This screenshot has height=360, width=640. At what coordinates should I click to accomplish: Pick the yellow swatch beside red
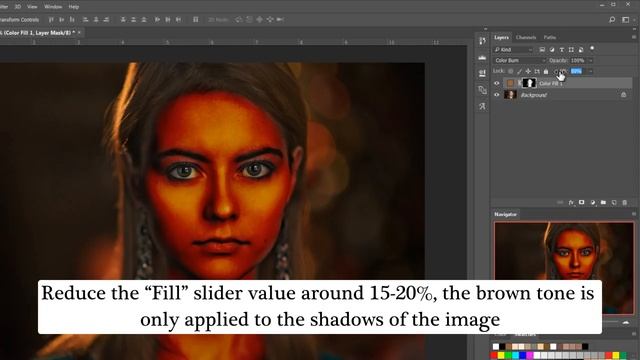pos(501,356)
